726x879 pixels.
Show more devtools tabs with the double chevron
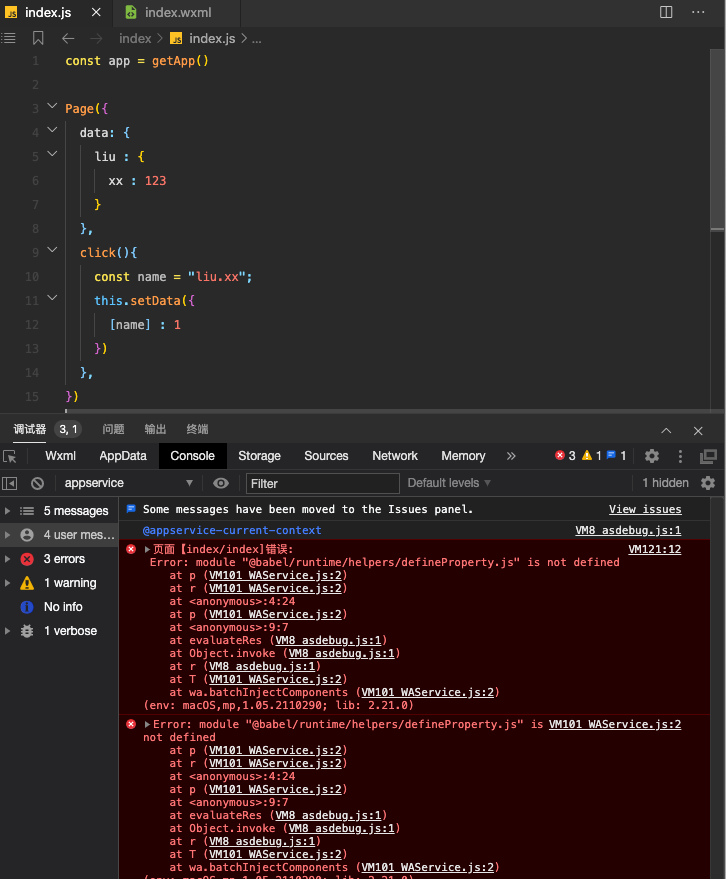click(x=511, y=456)
